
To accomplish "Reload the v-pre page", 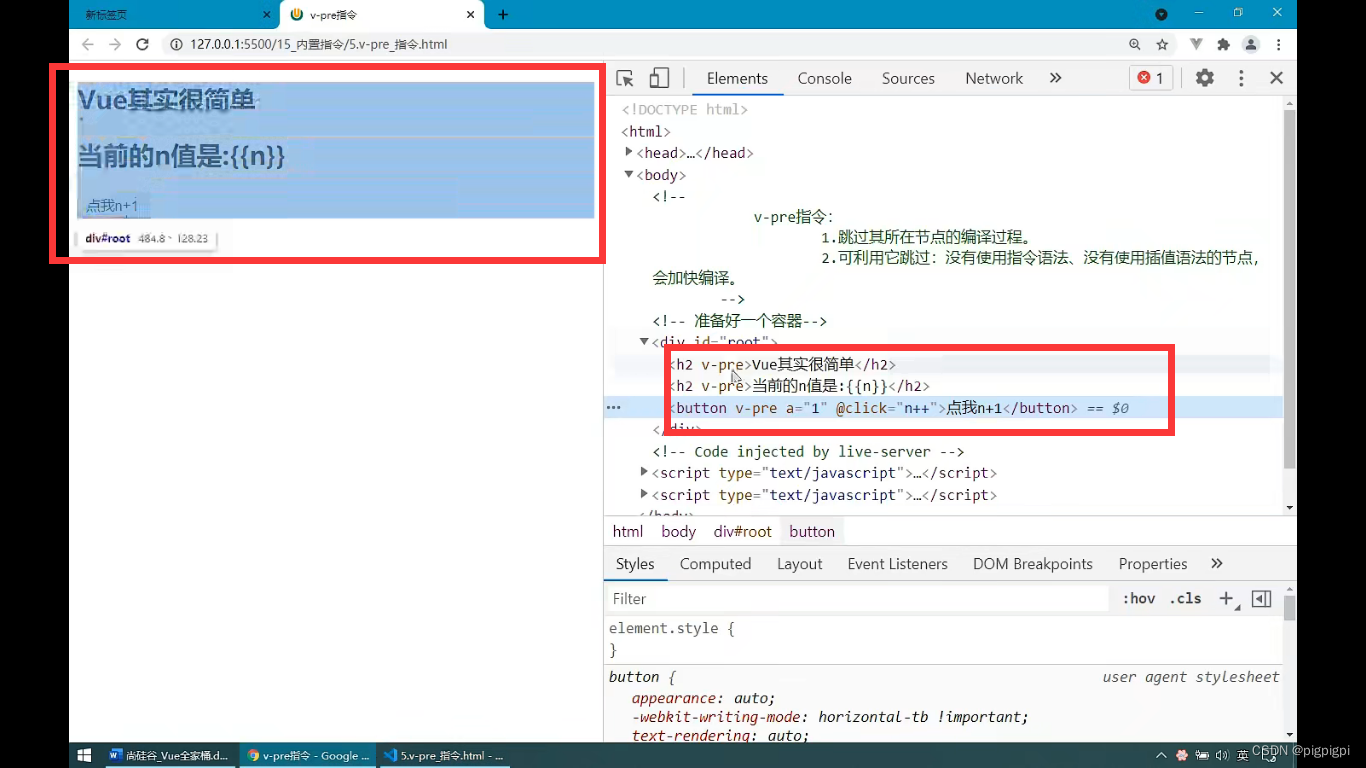I will pyautogui.click(x=142, y=44).
